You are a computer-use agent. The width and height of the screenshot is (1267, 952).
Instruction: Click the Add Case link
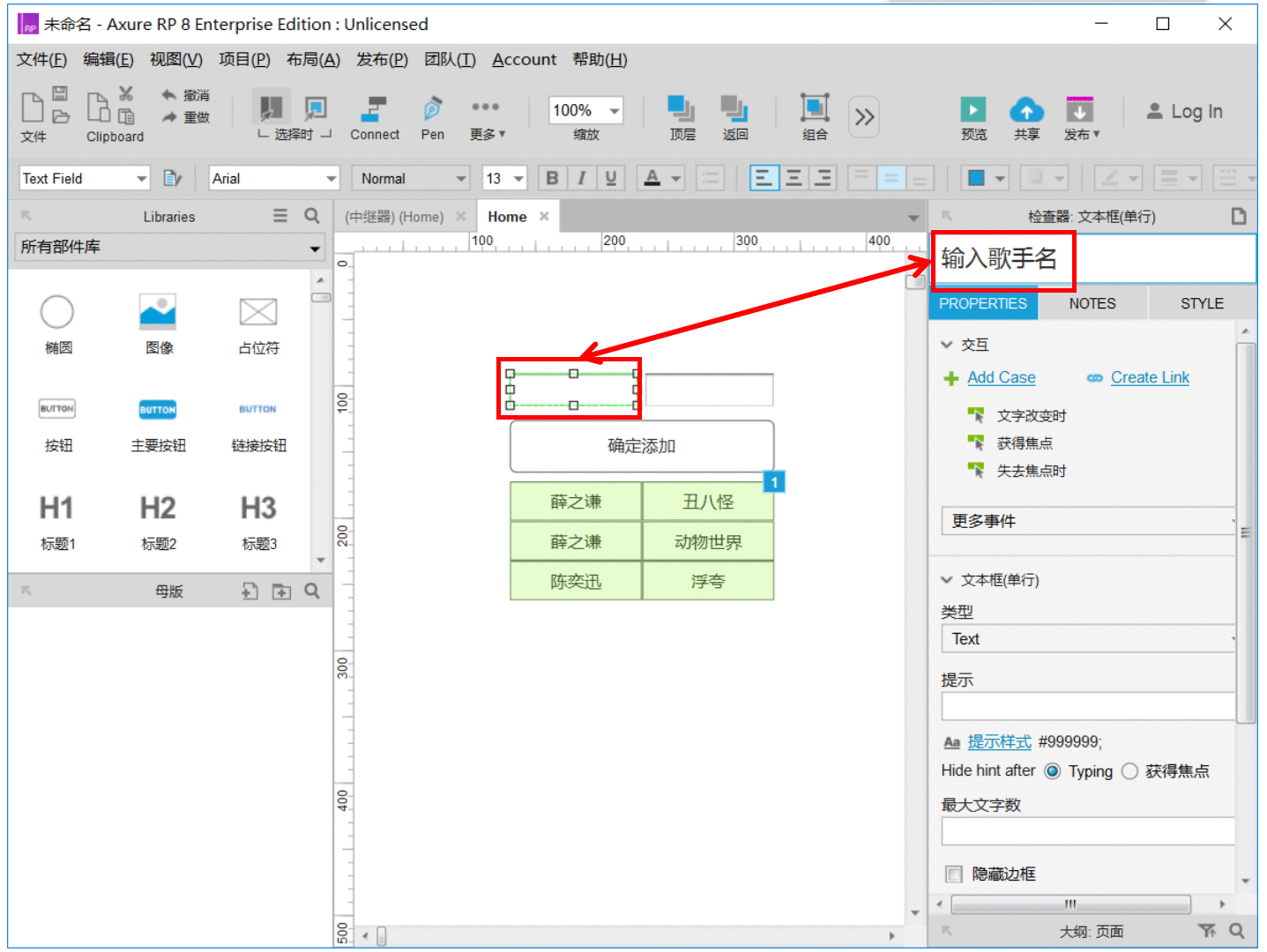pos(1001,377)
